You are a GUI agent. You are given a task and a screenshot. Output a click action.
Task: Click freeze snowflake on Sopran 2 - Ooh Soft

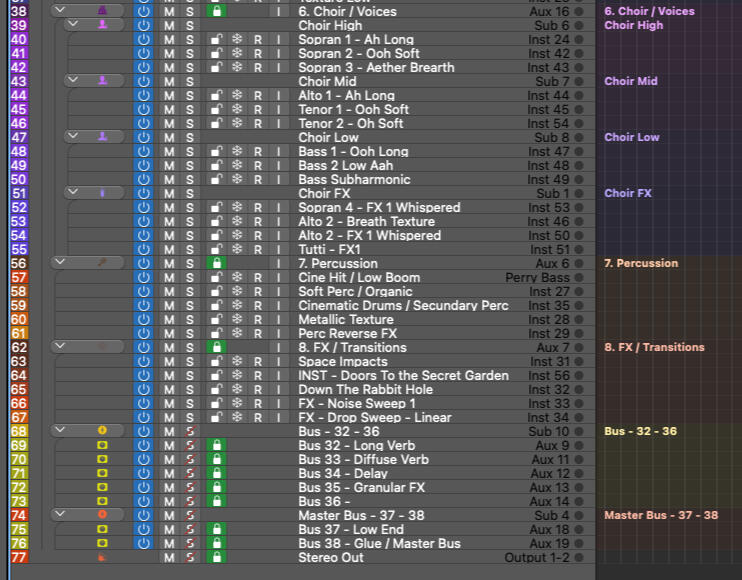pyautogui.click(x=237, y=53)
